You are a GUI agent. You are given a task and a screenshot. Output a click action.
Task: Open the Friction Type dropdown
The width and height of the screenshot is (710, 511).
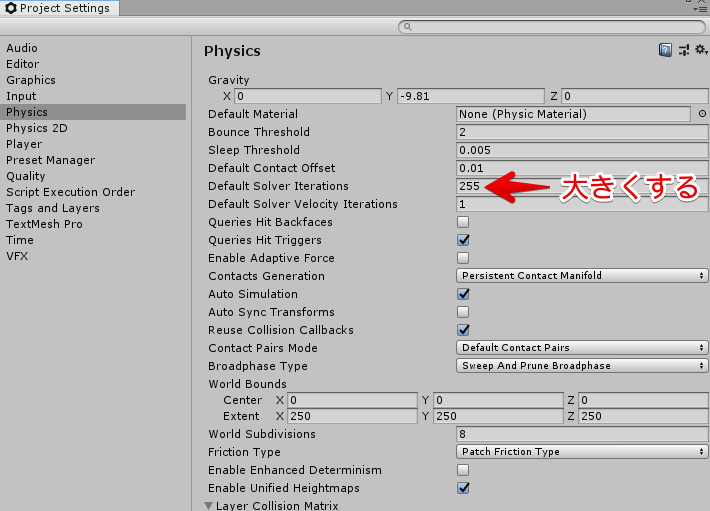(x=582, y=452)
